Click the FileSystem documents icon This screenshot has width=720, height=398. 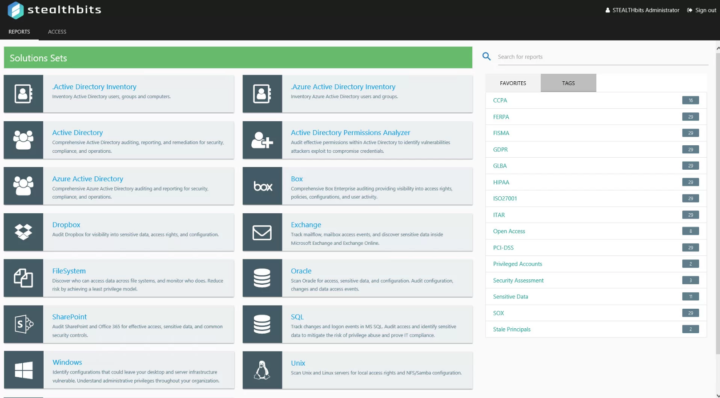coord(23,278)
